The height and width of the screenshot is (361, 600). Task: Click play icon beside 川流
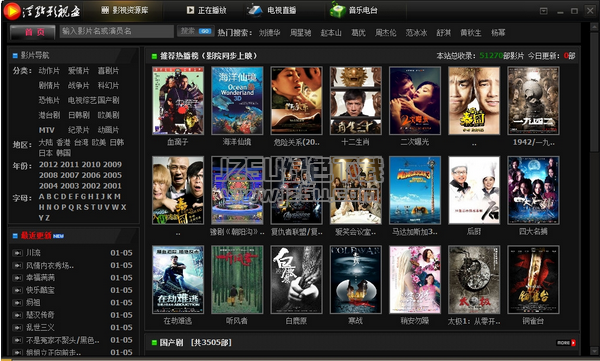tap(17, 253)
